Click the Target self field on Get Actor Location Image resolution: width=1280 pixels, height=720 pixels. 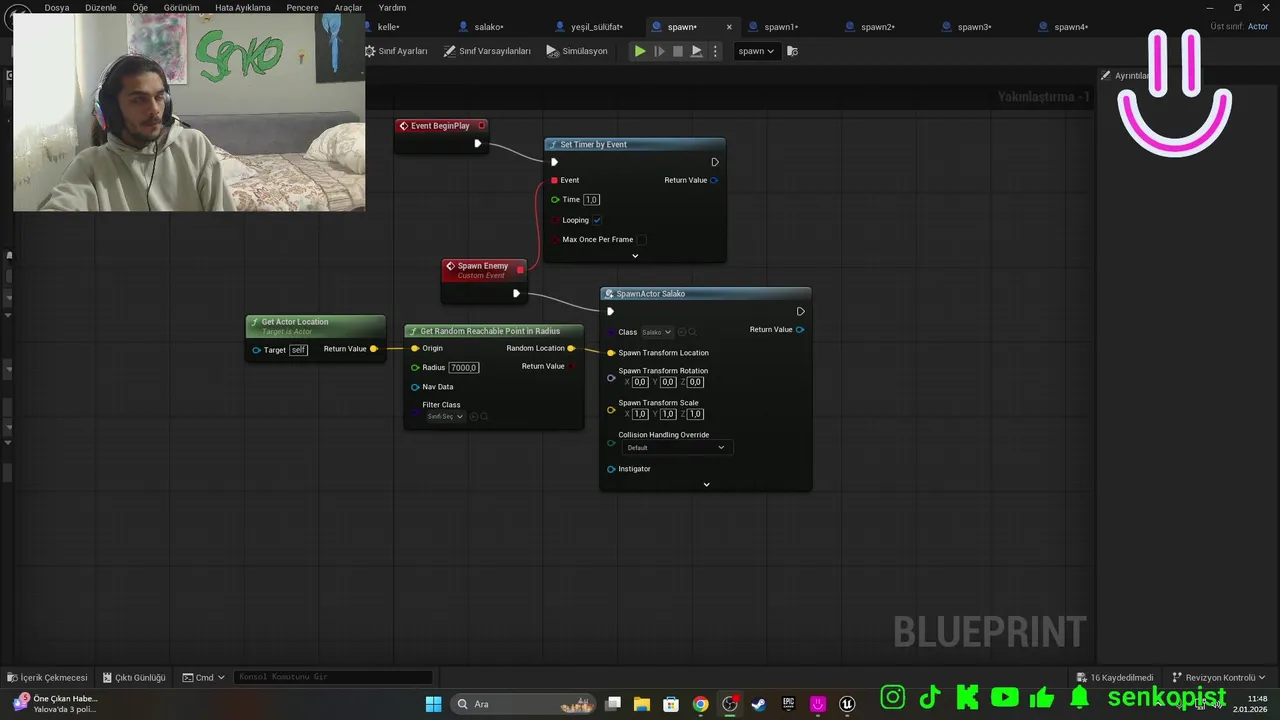pos(298,350)
